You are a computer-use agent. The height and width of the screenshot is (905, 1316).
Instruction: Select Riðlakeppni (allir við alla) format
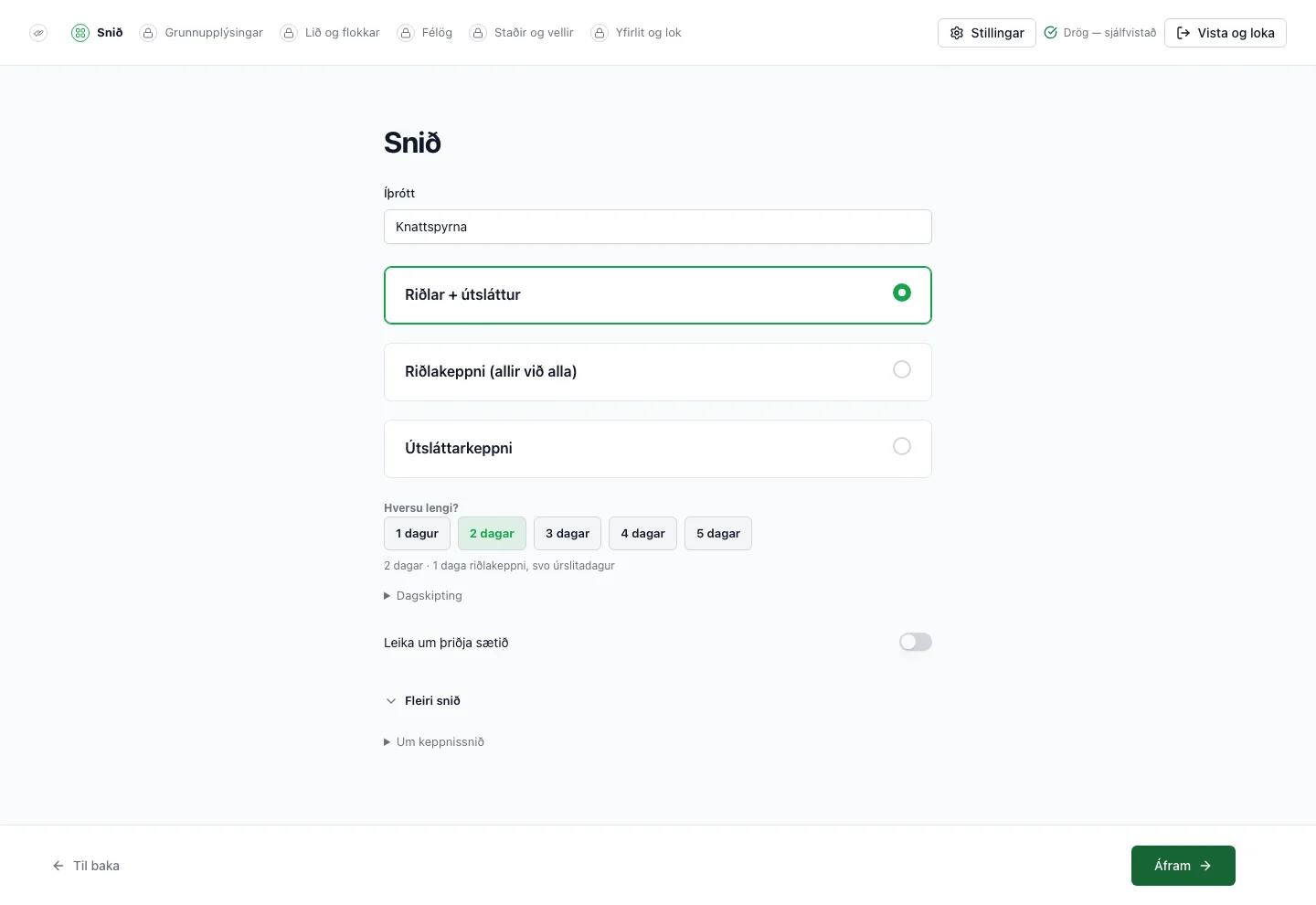[658, 372]
